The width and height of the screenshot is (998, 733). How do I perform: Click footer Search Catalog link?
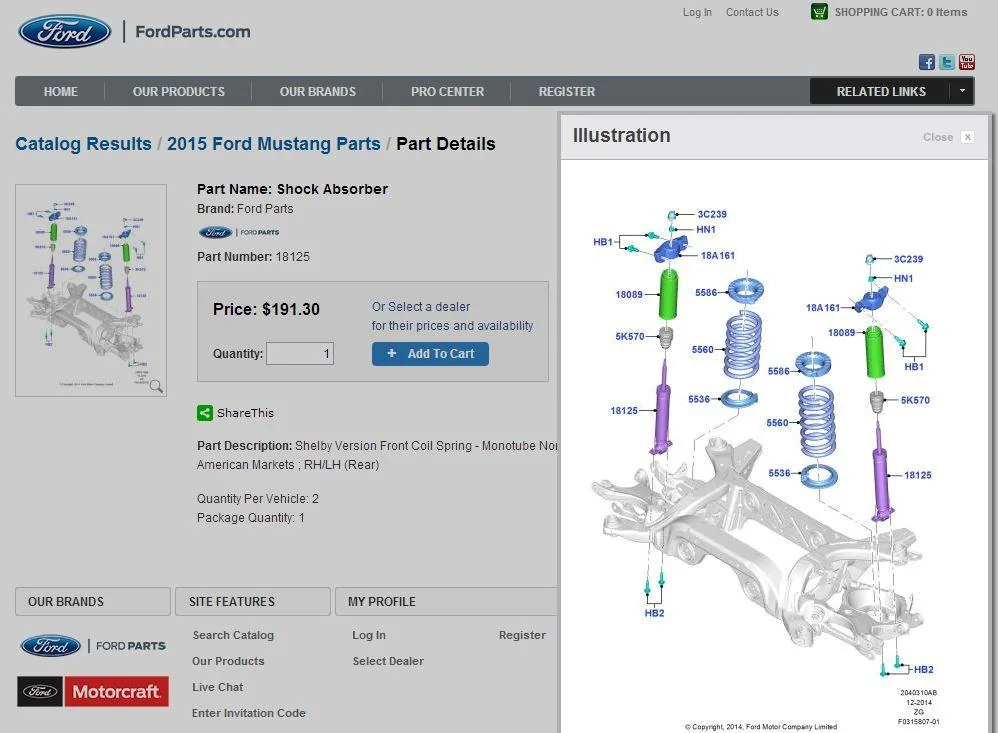point(233,635)
